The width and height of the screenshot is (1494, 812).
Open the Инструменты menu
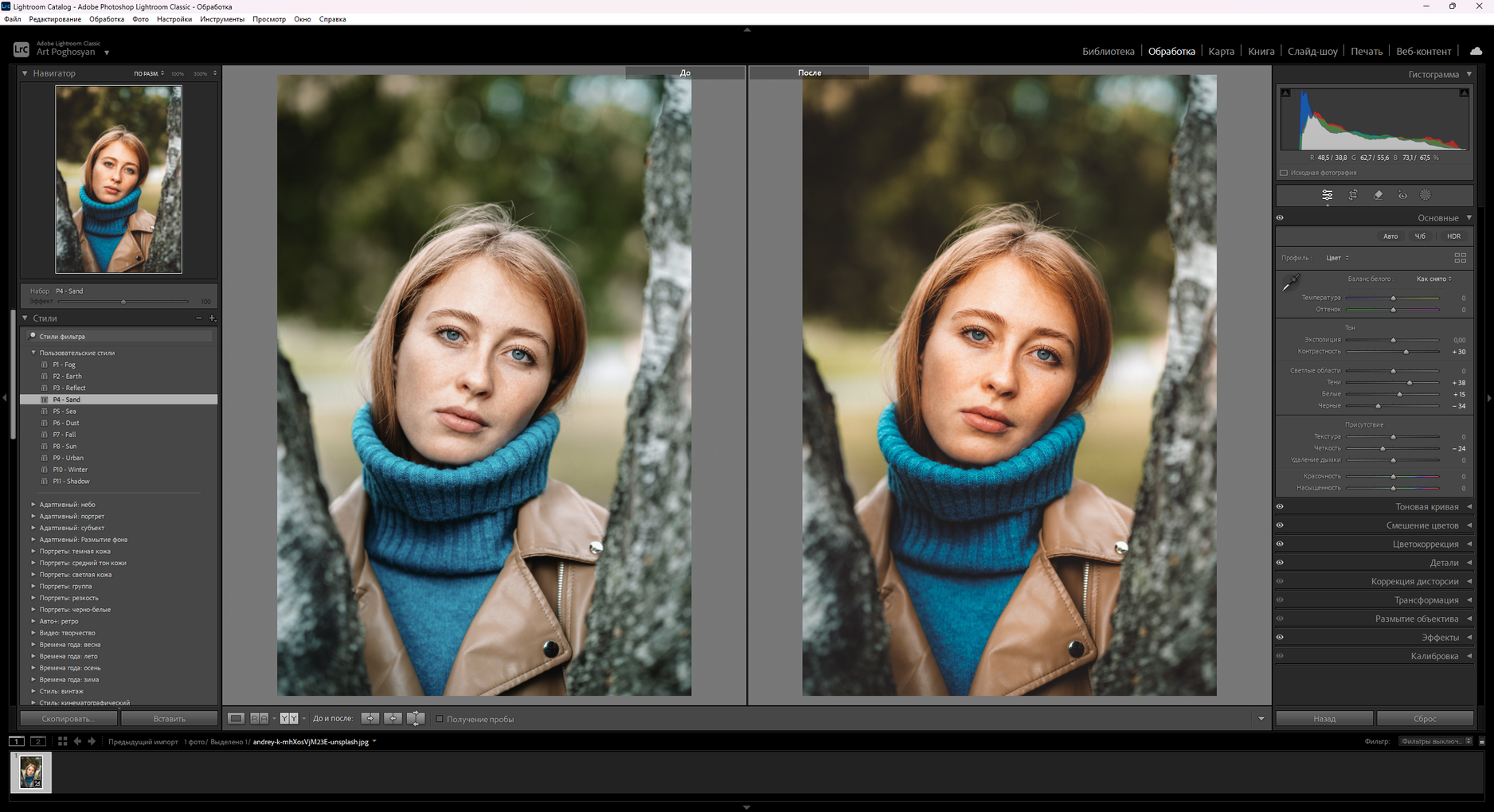click(x=222, y=19)
